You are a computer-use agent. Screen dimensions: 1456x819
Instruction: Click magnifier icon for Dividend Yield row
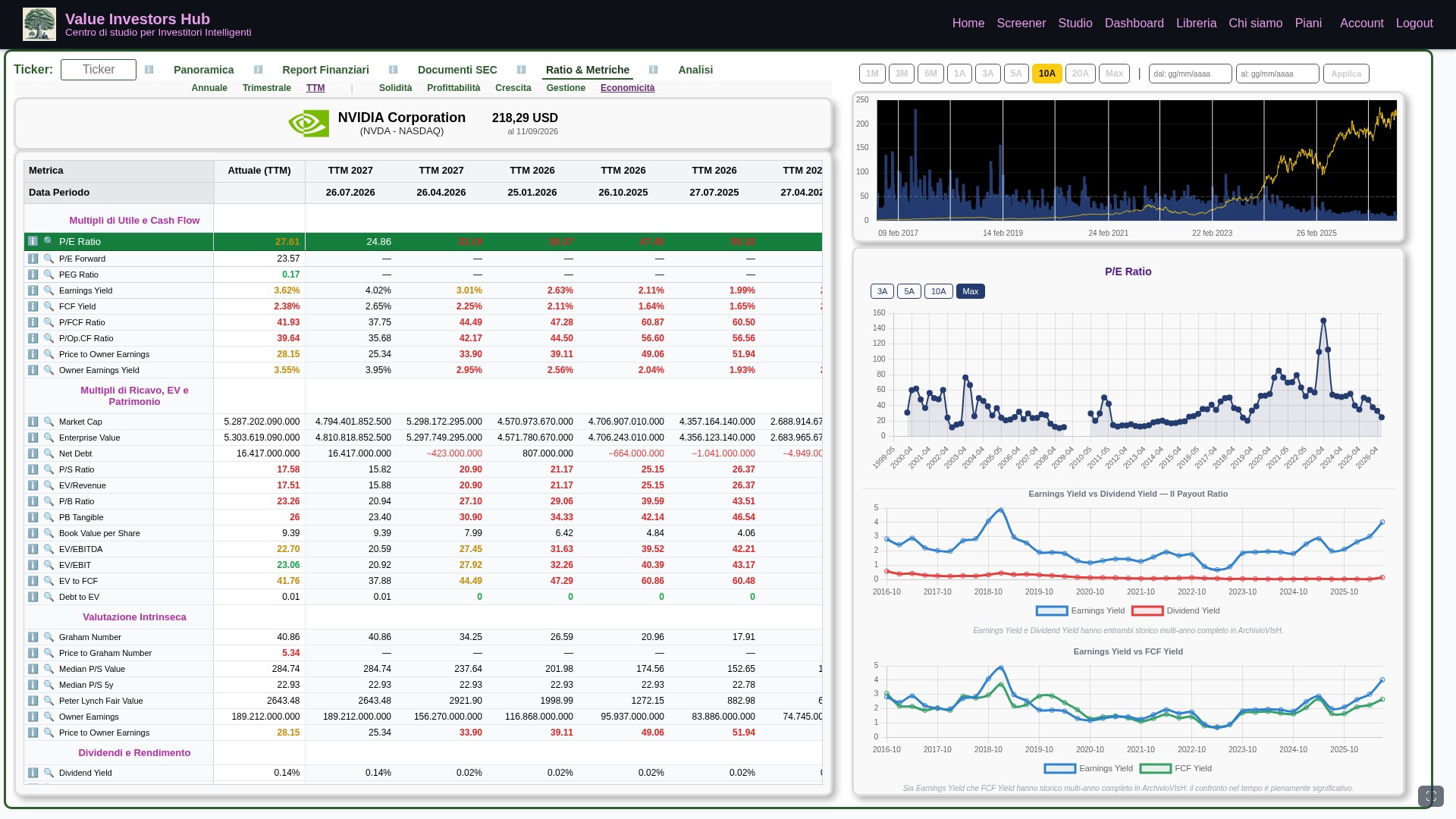[x=49, y=773]
